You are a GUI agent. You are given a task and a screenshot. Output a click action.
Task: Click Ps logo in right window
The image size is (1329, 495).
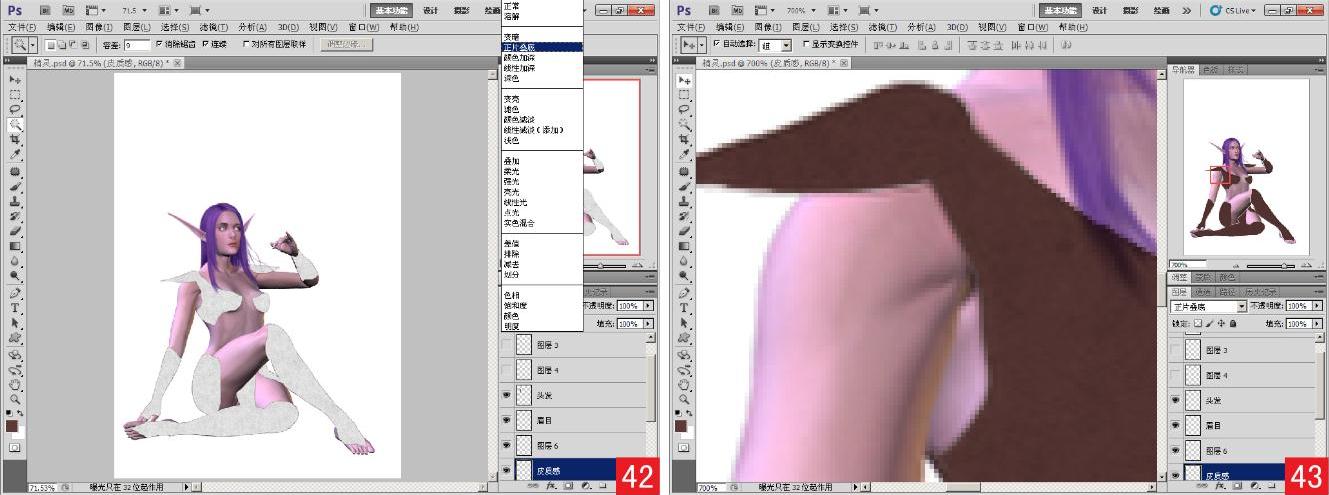coord(685,10)
